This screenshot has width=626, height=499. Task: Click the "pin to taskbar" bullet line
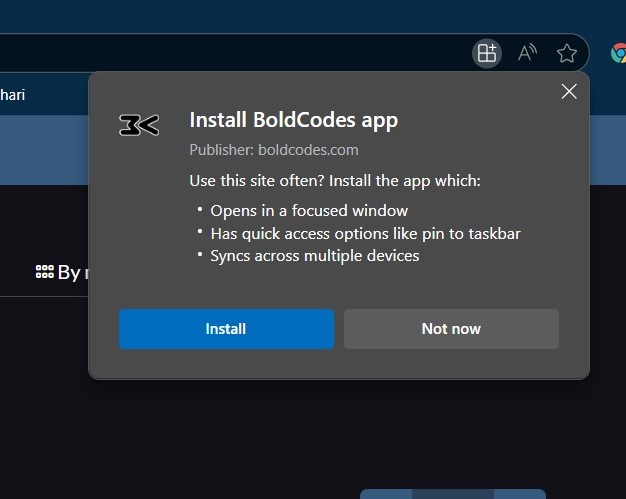(365, 233)
